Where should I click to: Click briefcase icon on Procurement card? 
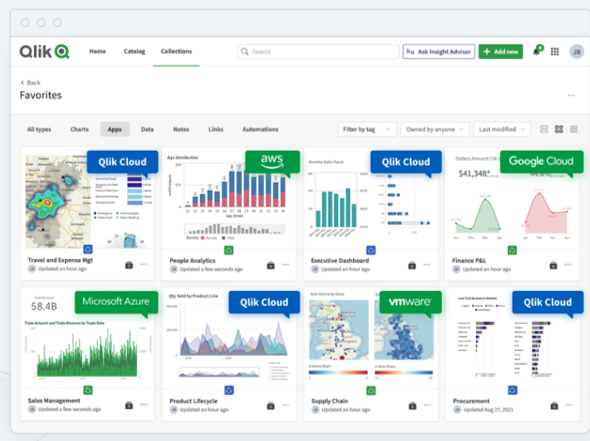[x=554, y=406]
